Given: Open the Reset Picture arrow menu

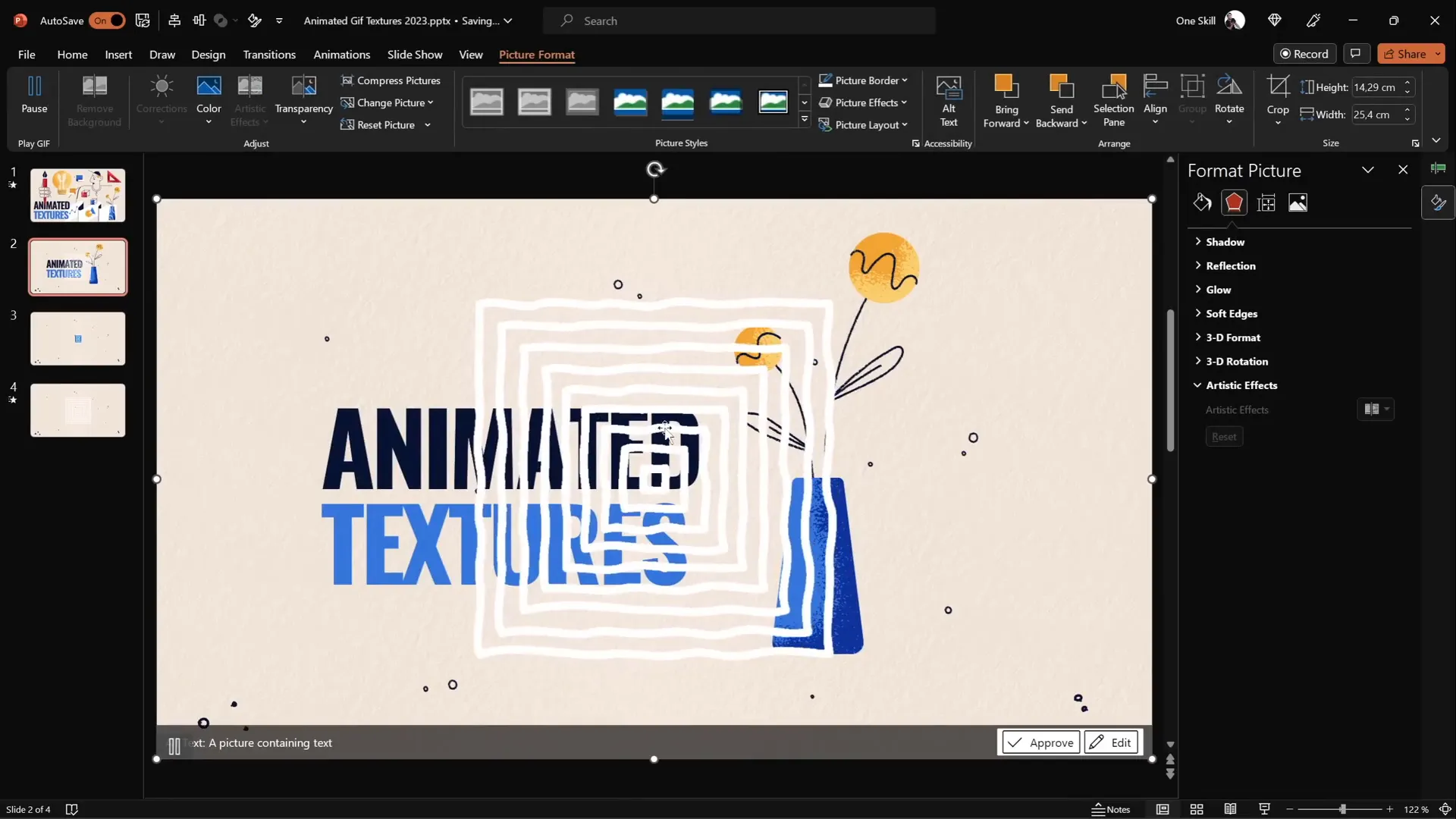Looking at the screenshot, I should pyautogui.click(x=428, y=125).
